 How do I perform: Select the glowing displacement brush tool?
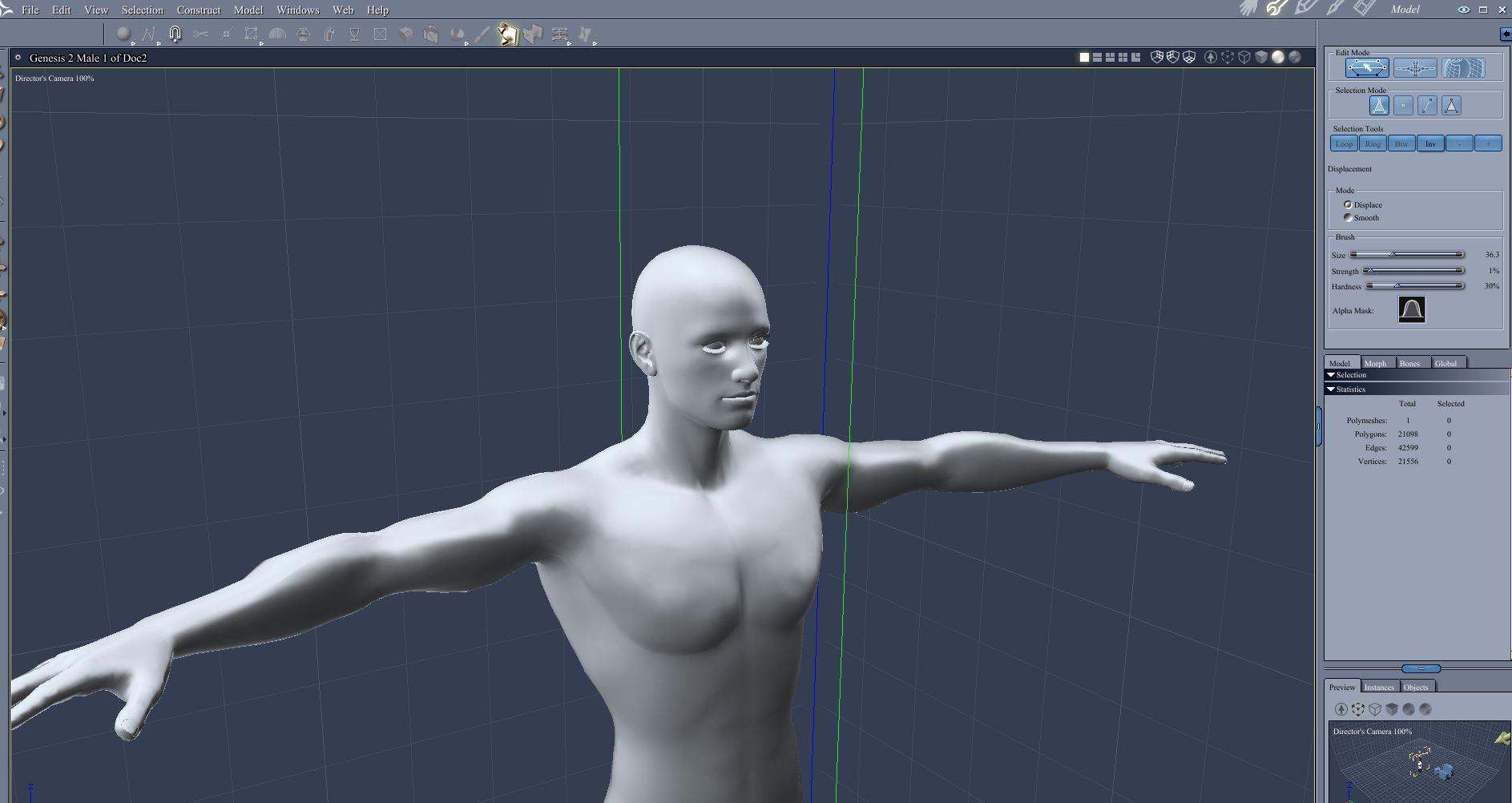coord(507,34)
